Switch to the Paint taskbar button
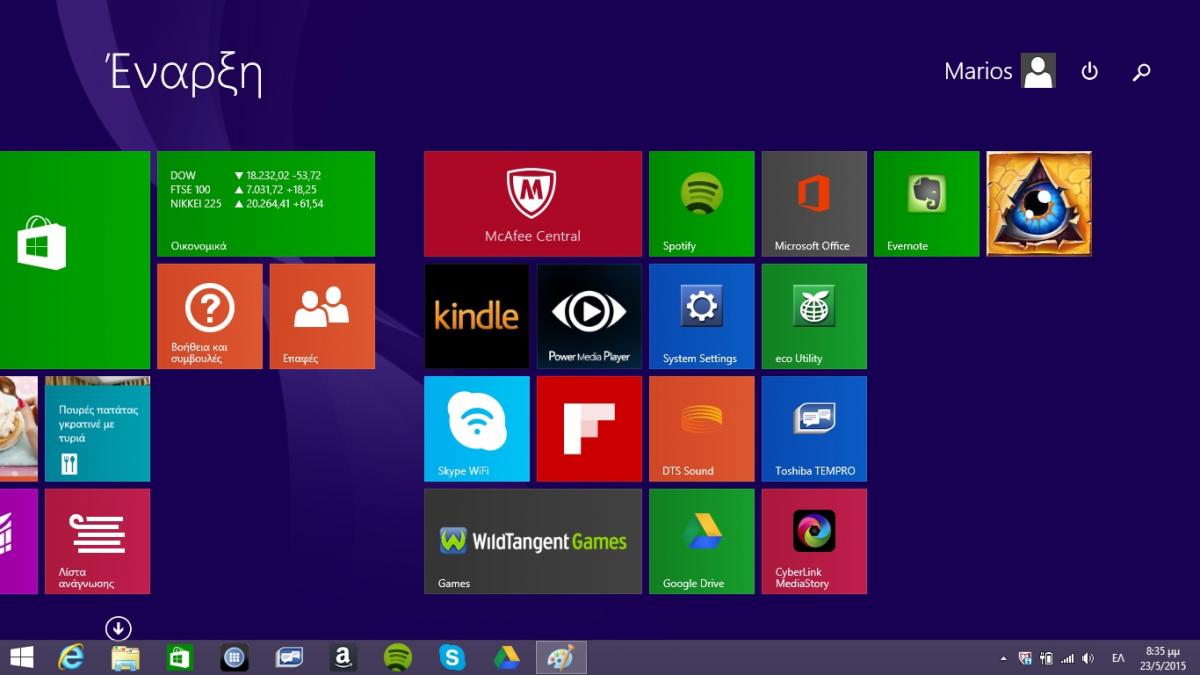 tap(561, 657)
